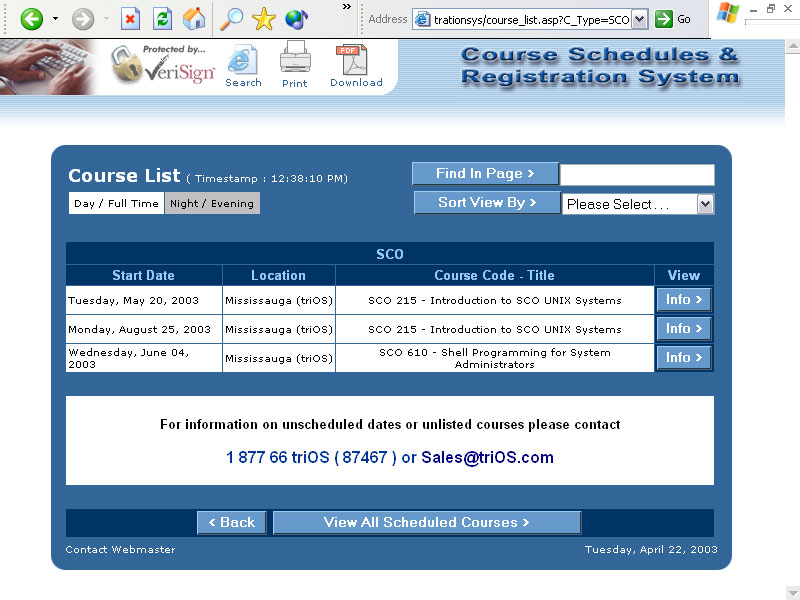Click Info for SCO 610 Shell Programming course
Image resolution: width=800 pixels, height=600 pixels.
683,357
